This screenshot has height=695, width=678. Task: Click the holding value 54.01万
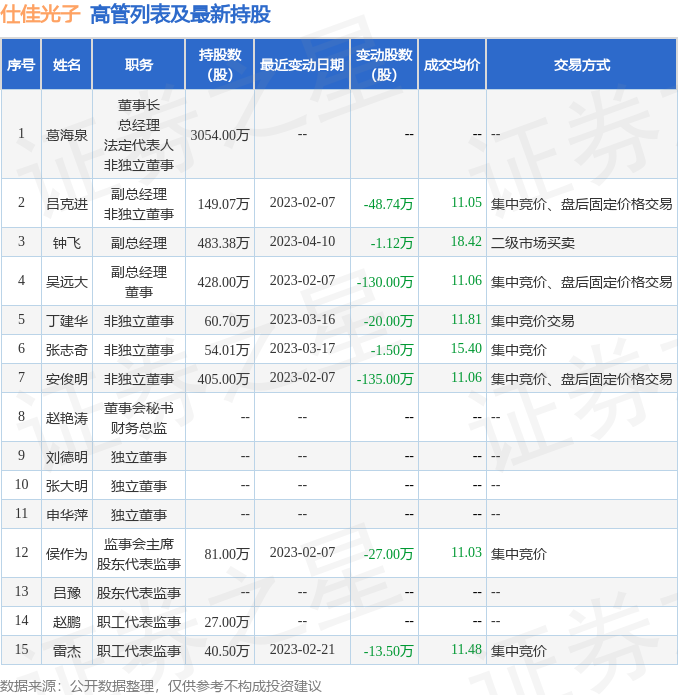227,350
